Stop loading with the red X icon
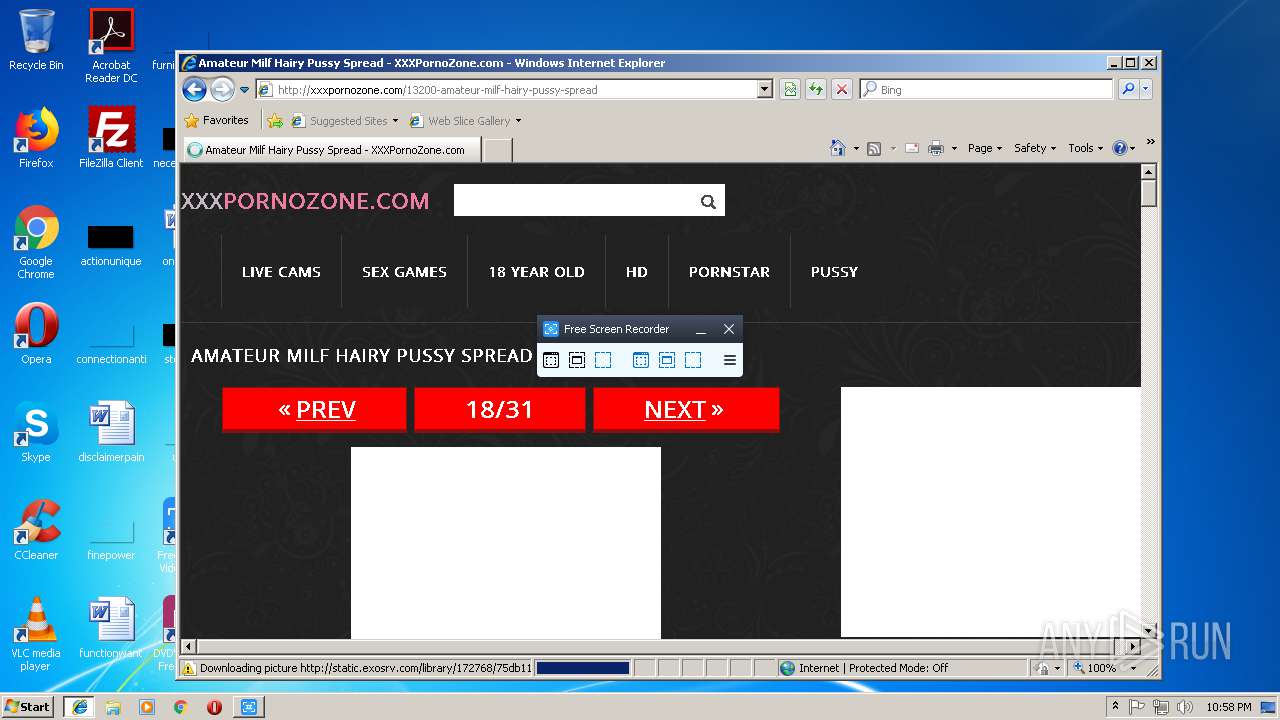 (842, 90)
